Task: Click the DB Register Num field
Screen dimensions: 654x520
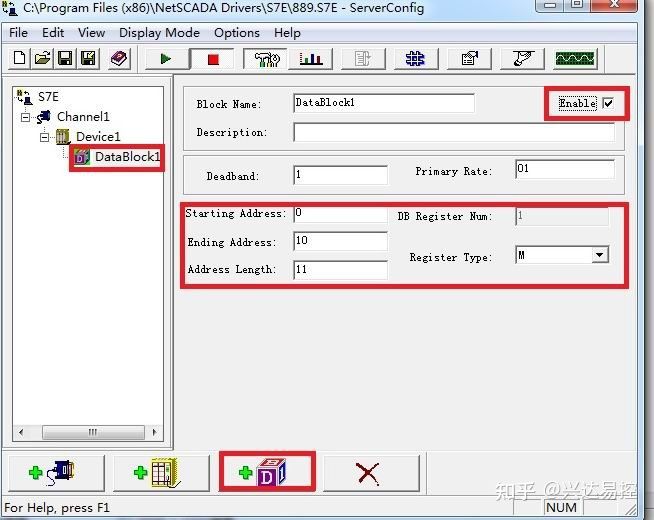Action: (562, 216)
